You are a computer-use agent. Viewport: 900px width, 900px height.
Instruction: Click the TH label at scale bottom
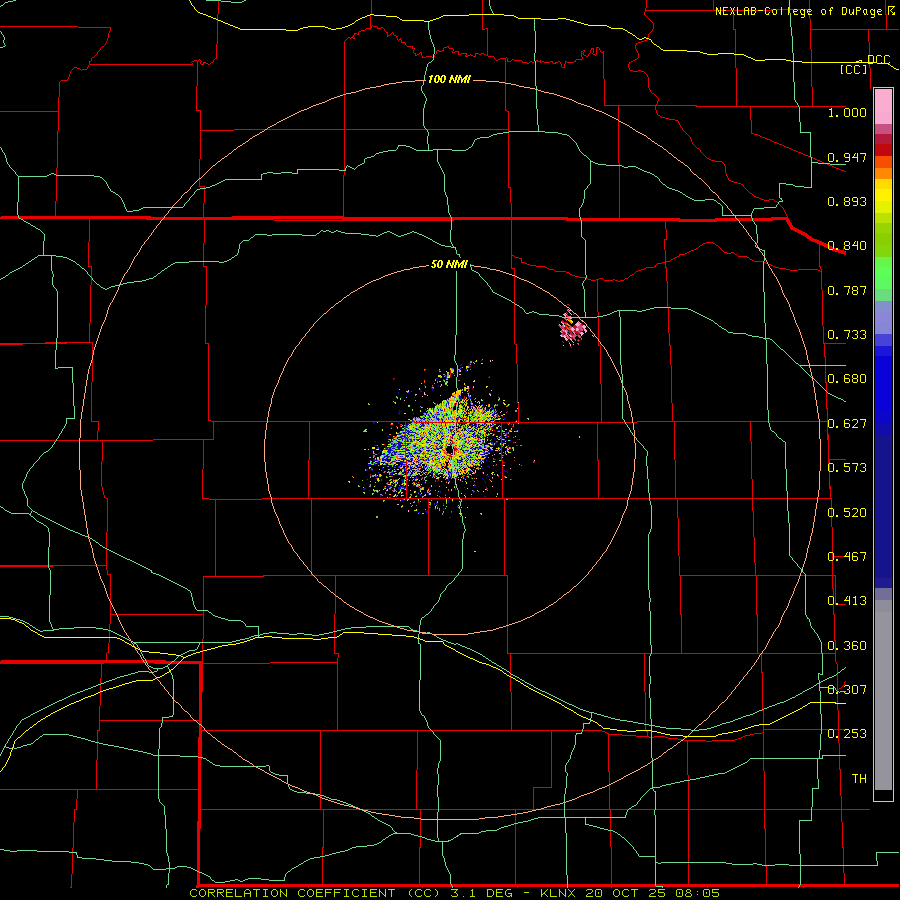pyautogui.click(x=859, y=779)
